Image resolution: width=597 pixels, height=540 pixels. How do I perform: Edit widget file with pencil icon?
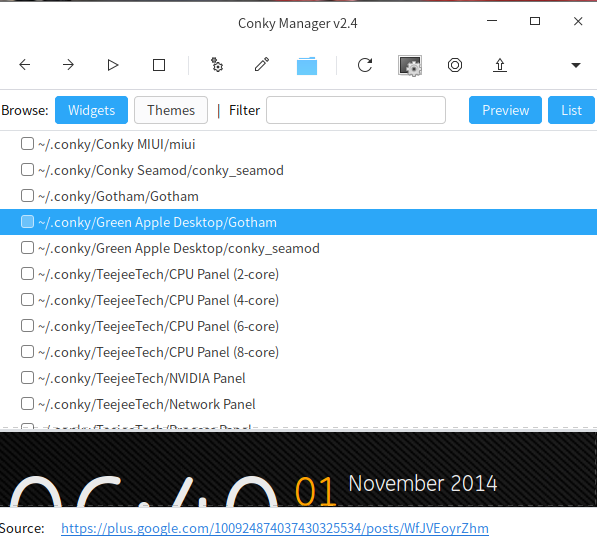coord(262,65)
